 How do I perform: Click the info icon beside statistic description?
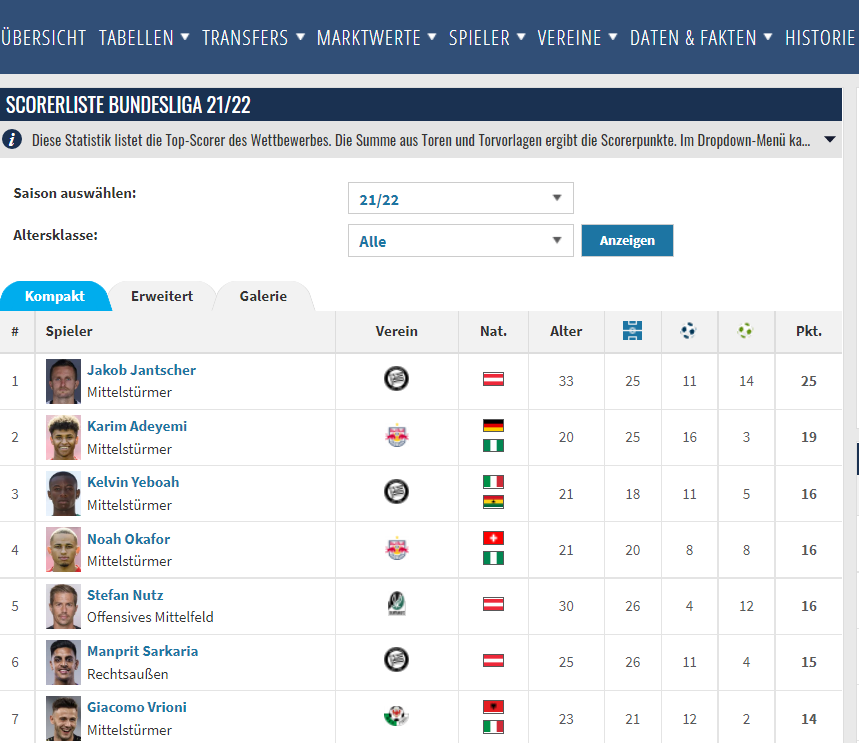click(x=13, y=140)
